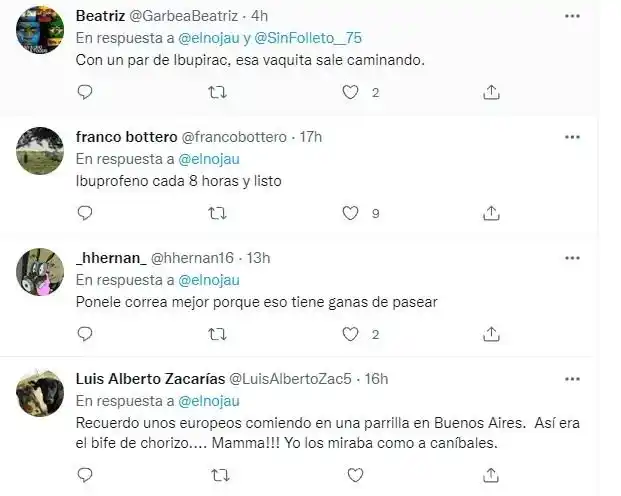621x496 pixels.
Task: Reply to Beatriz's Ibupirac tweet
Action: [85, 92]
